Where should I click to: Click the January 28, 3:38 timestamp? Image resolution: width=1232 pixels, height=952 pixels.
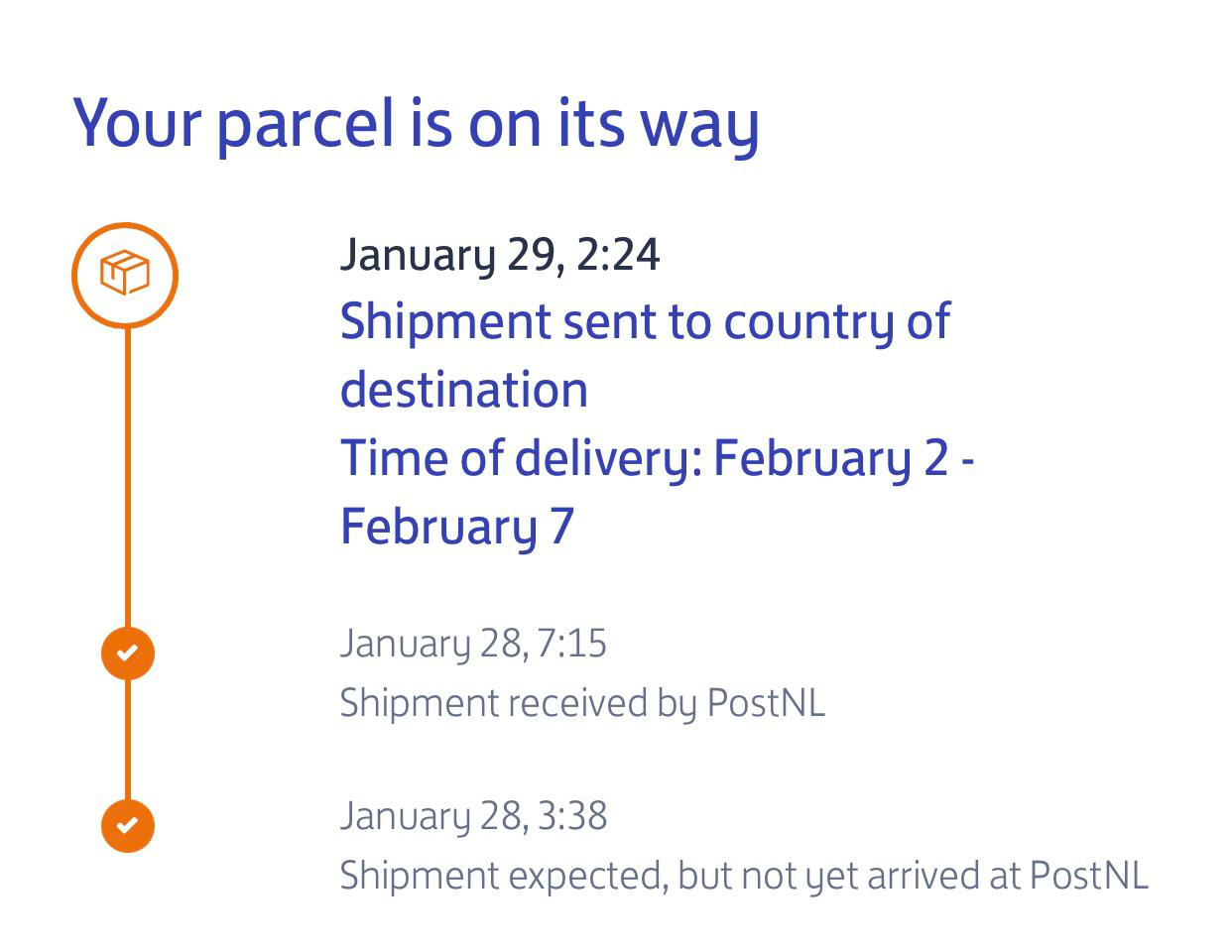click(473, 816)
